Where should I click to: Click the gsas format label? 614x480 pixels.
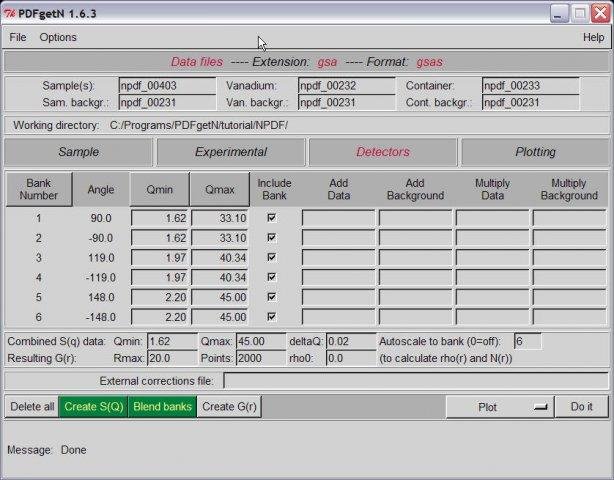[x=430, y=62]
